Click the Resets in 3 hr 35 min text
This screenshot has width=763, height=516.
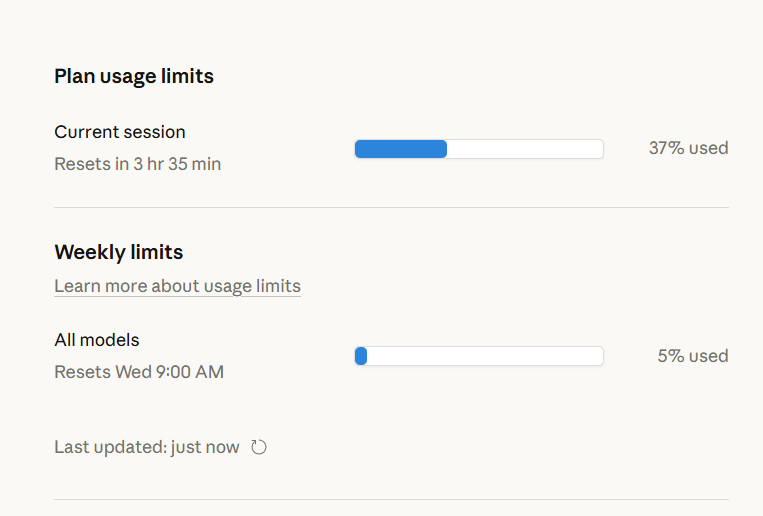138,164
